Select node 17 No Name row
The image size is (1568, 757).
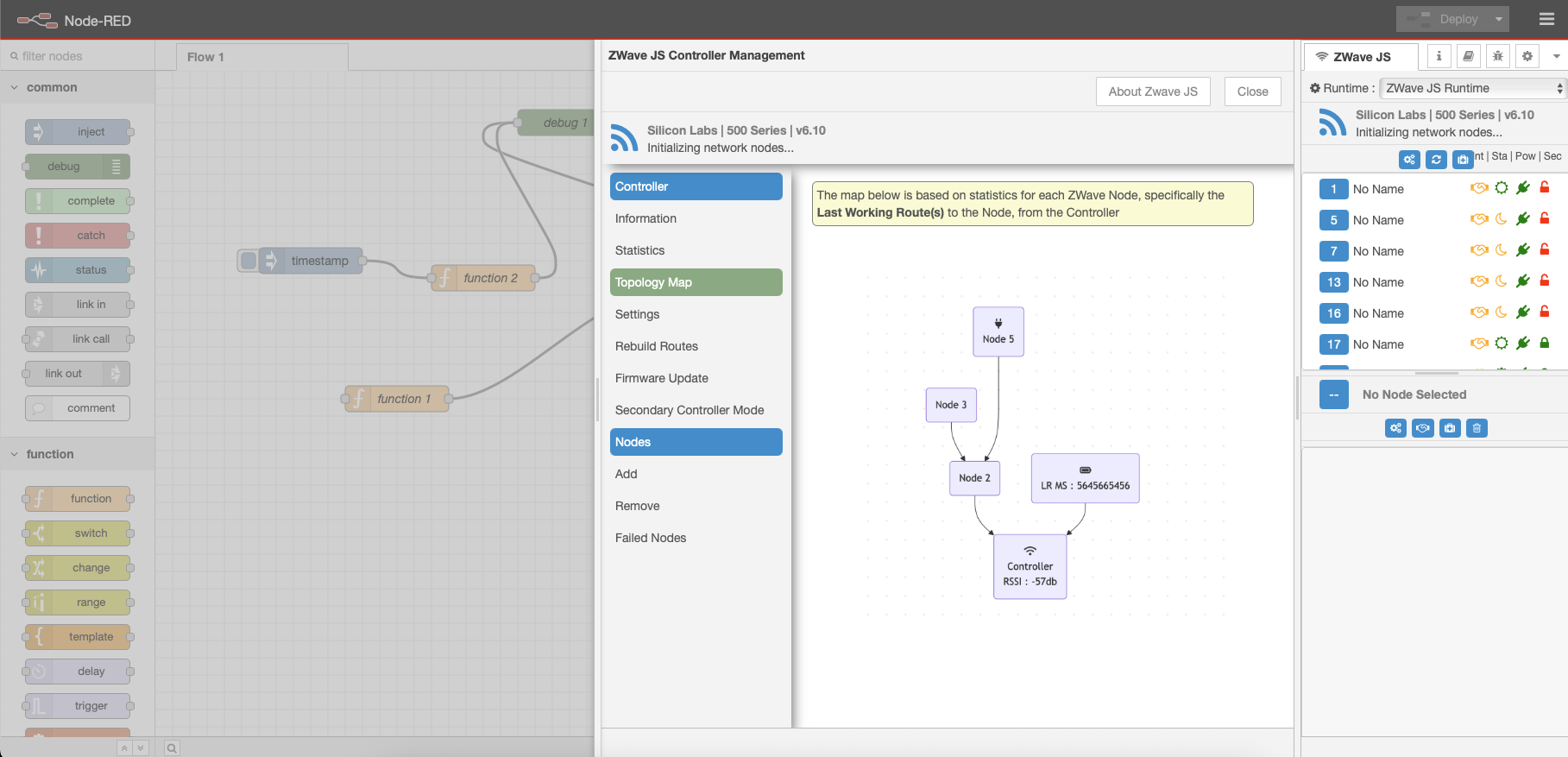click(x=1434, y=344)
